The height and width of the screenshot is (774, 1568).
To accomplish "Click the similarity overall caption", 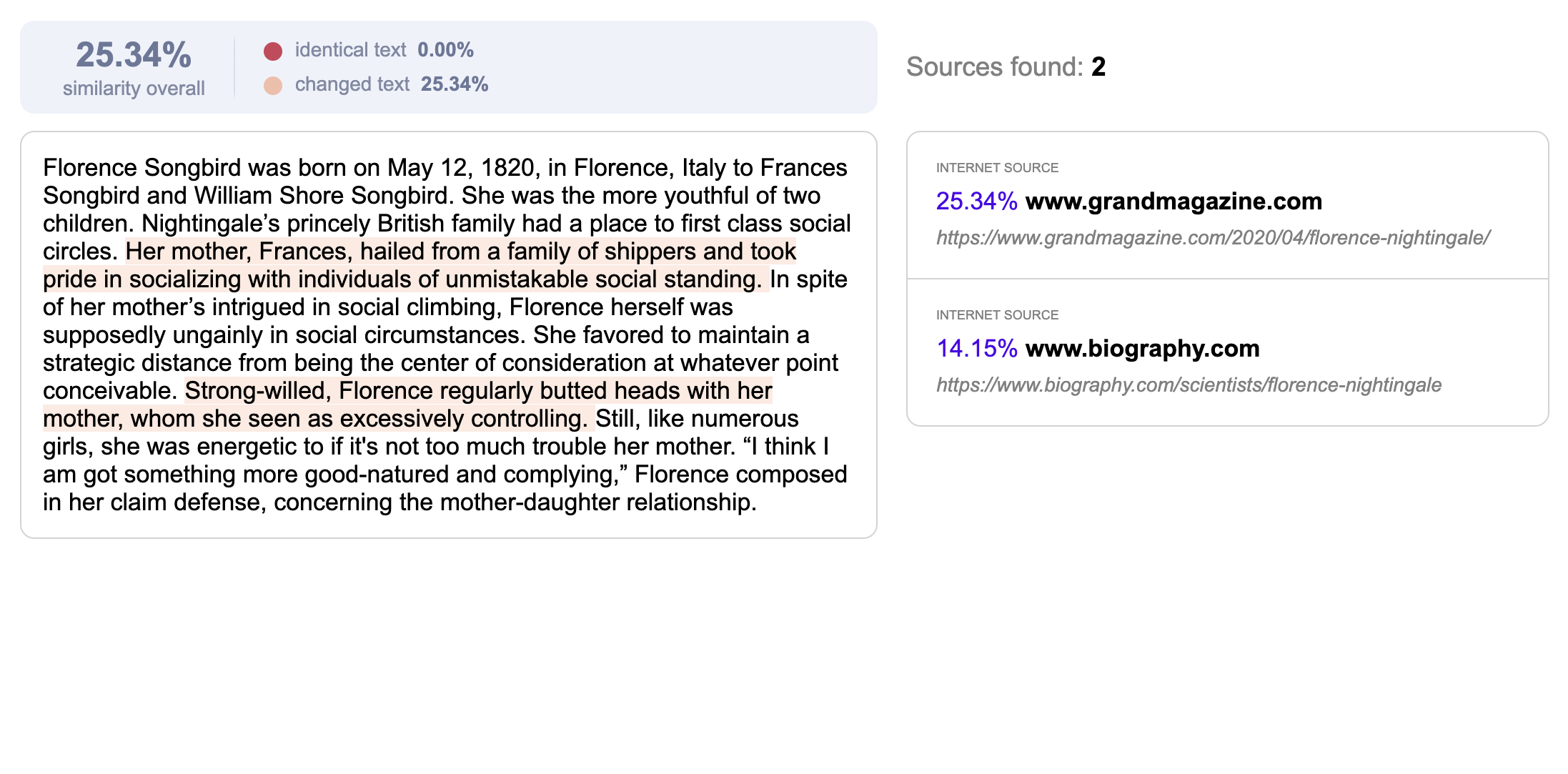I will pos(134,89).
